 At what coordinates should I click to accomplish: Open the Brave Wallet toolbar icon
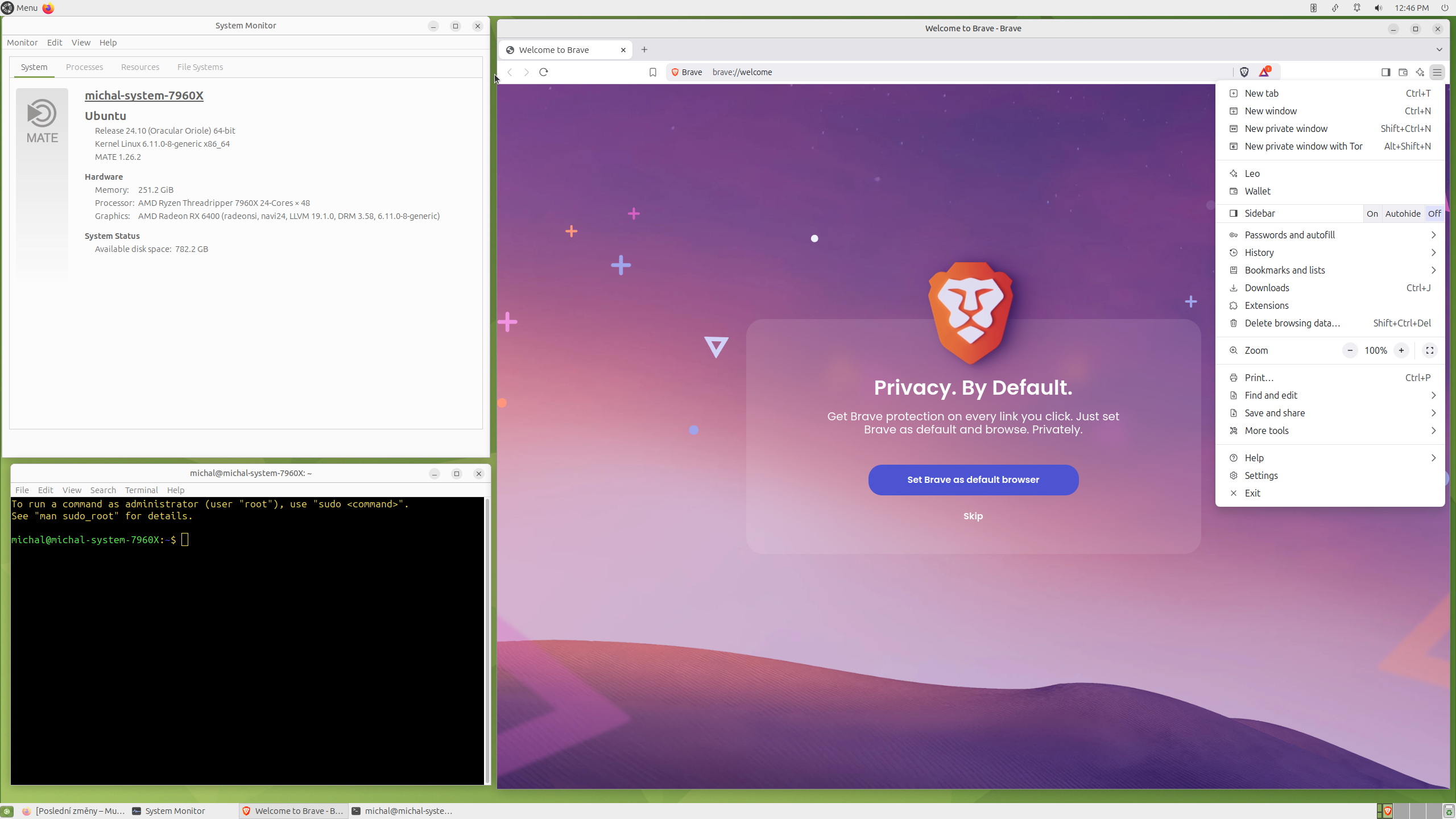(x=1403, y=72)
